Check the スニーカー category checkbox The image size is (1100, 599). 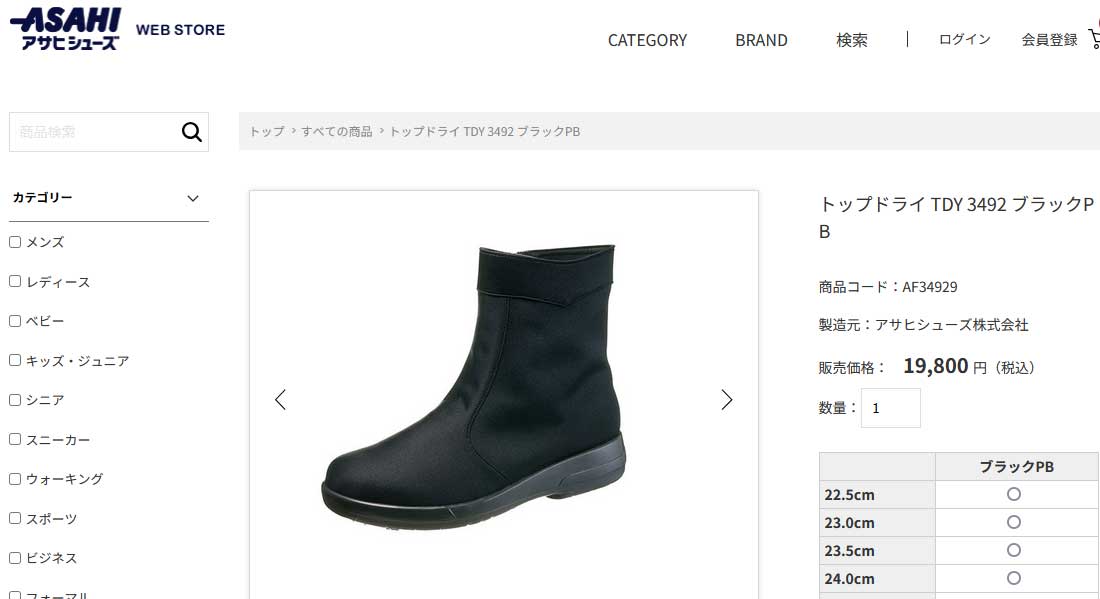pyautogui.click(x=15, y=439)
